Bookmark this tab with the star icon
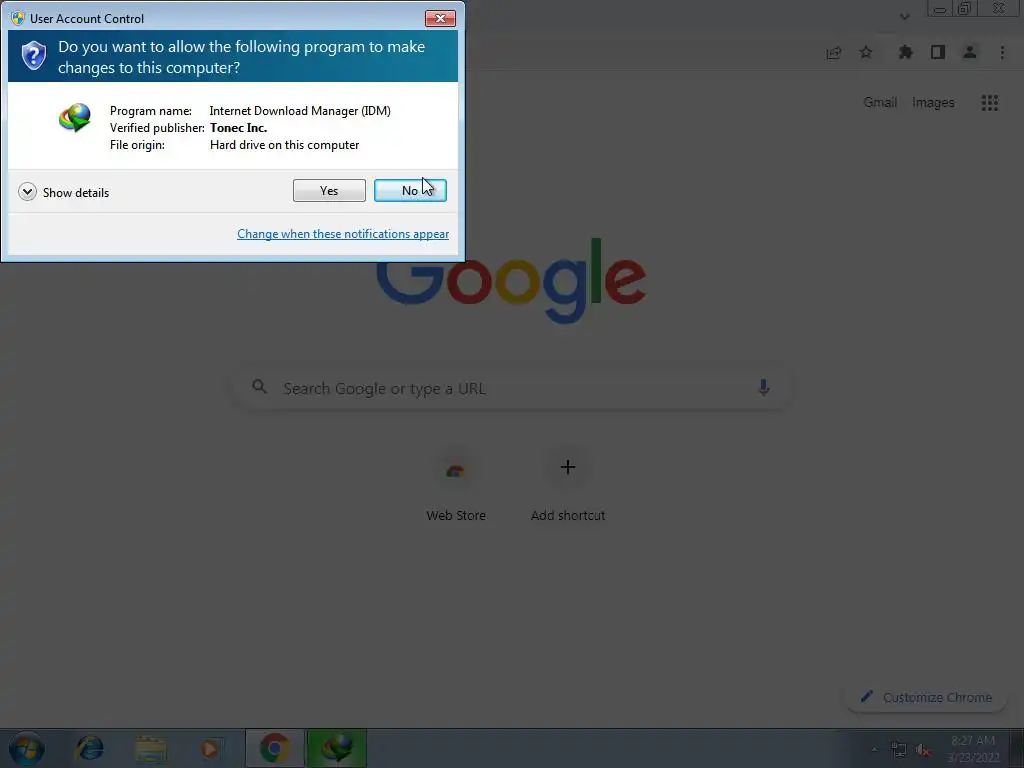 (x=865, y=52)
